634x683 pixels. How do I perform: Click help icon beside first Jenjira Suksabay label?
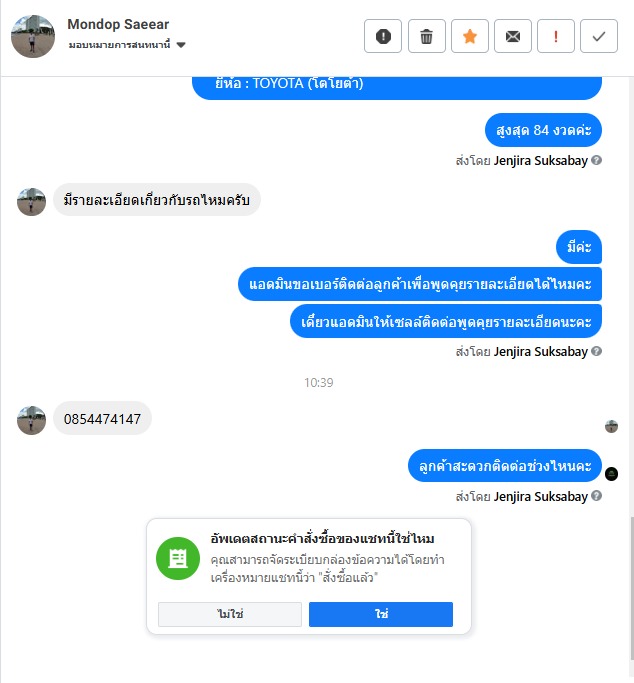pos(597,160)
